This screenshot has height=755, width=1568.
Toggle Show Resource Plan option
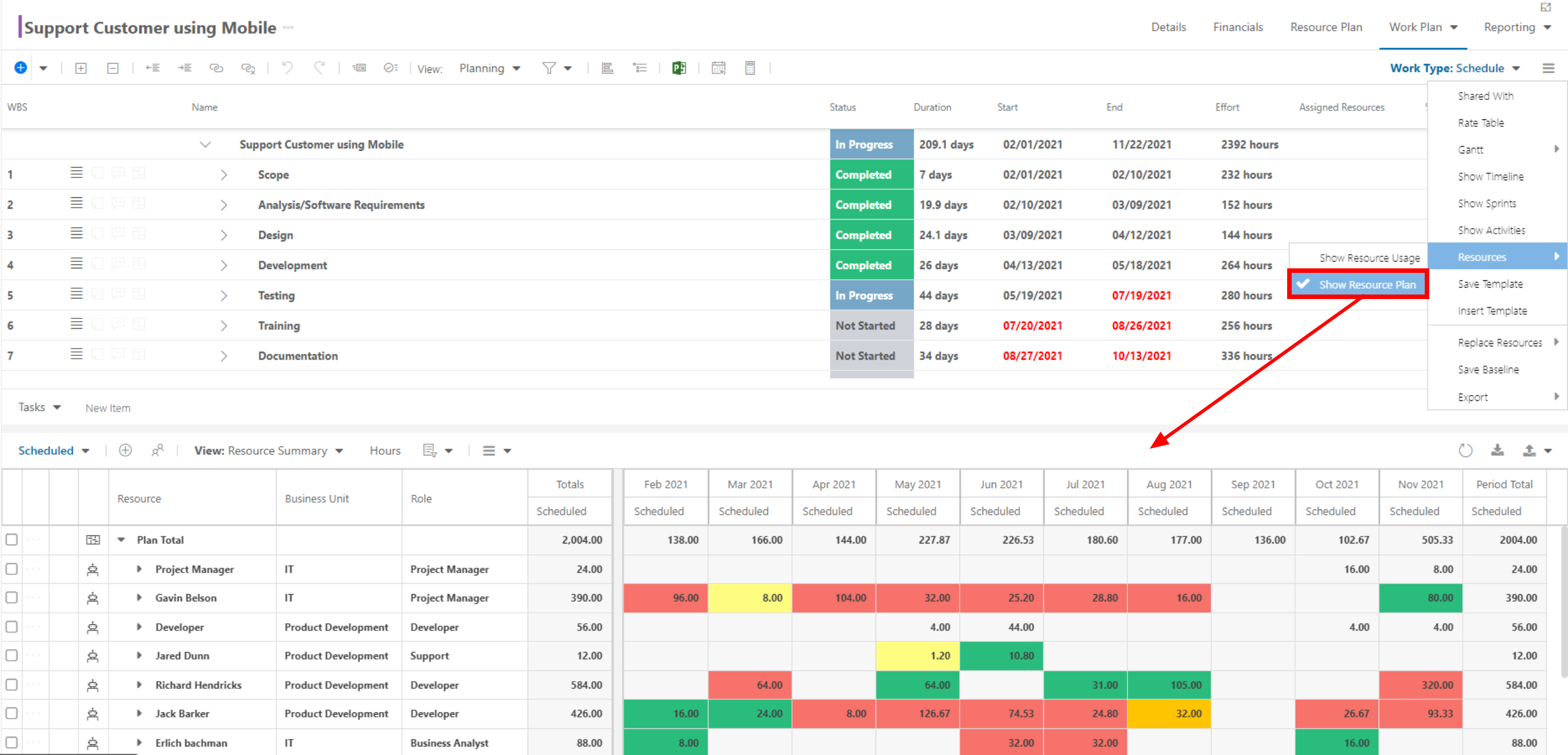point(1358,284)
